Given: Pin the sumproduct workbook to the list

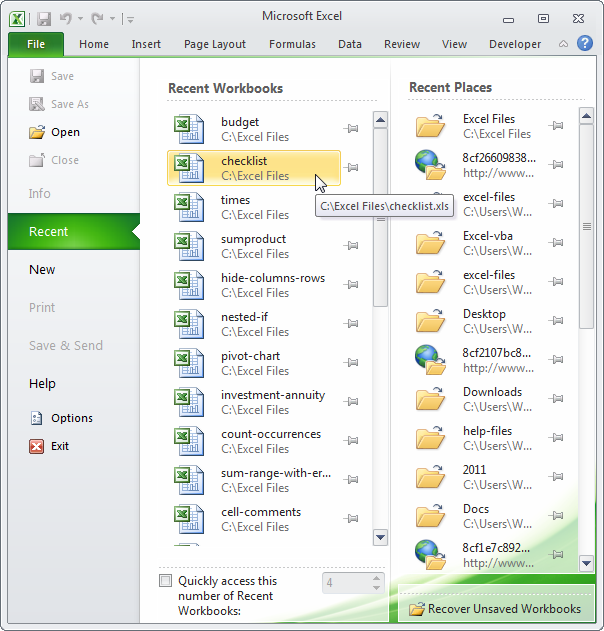Looking at the screenshot, I should coord(351,245).
